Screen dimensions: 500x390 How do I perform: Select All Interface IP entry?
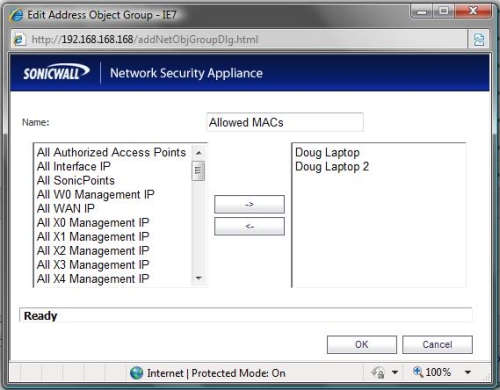[74, 166]
